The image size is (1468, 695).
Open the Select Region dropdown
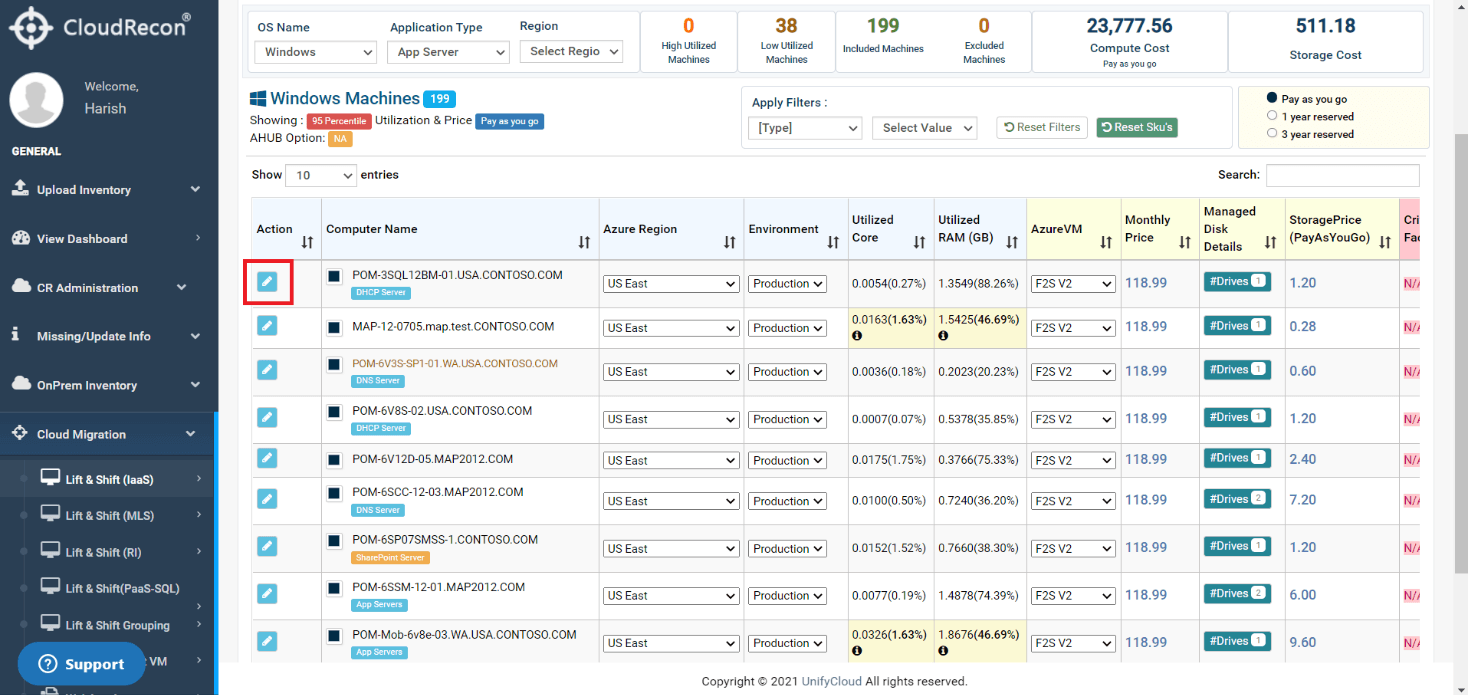pyautogui.click(x=571, y=51)
